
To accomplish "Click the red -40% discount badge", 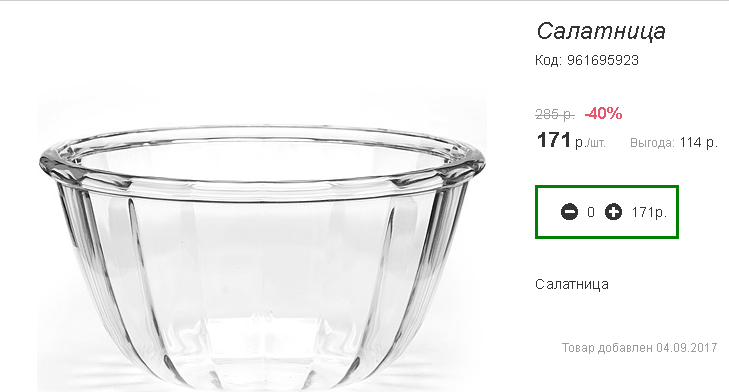I will pos(603,113).
